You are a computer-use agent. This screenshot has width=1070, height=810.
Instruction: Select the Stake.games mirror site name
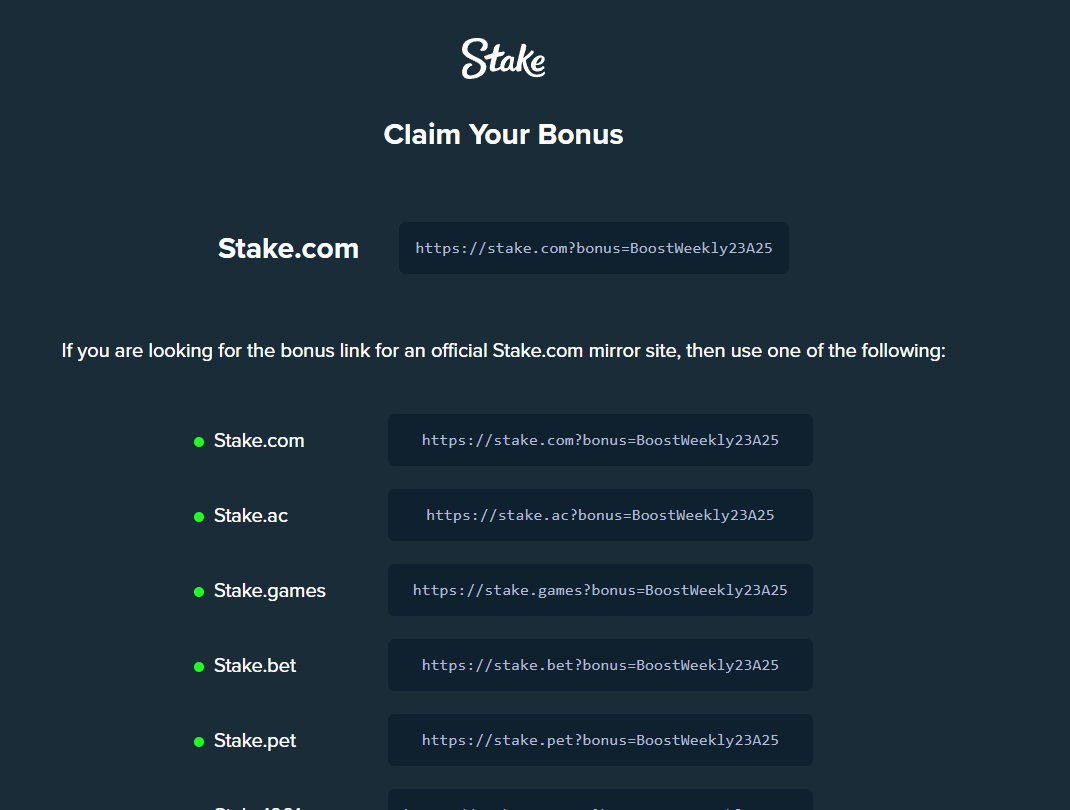pyautogui.click(x=270, y=591)
